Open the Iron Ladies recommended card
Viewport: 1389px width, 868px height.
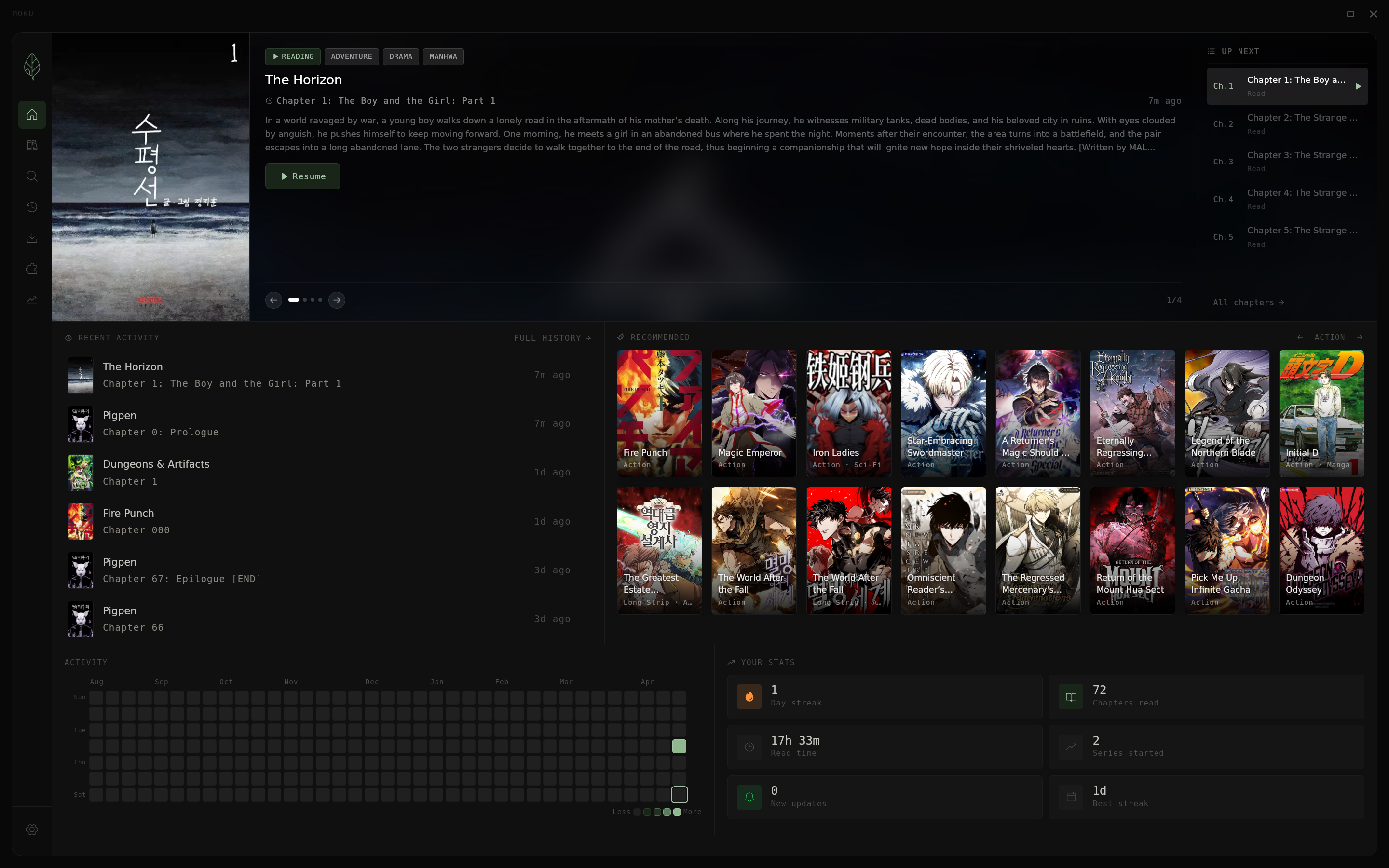click(x=848, y=413)
